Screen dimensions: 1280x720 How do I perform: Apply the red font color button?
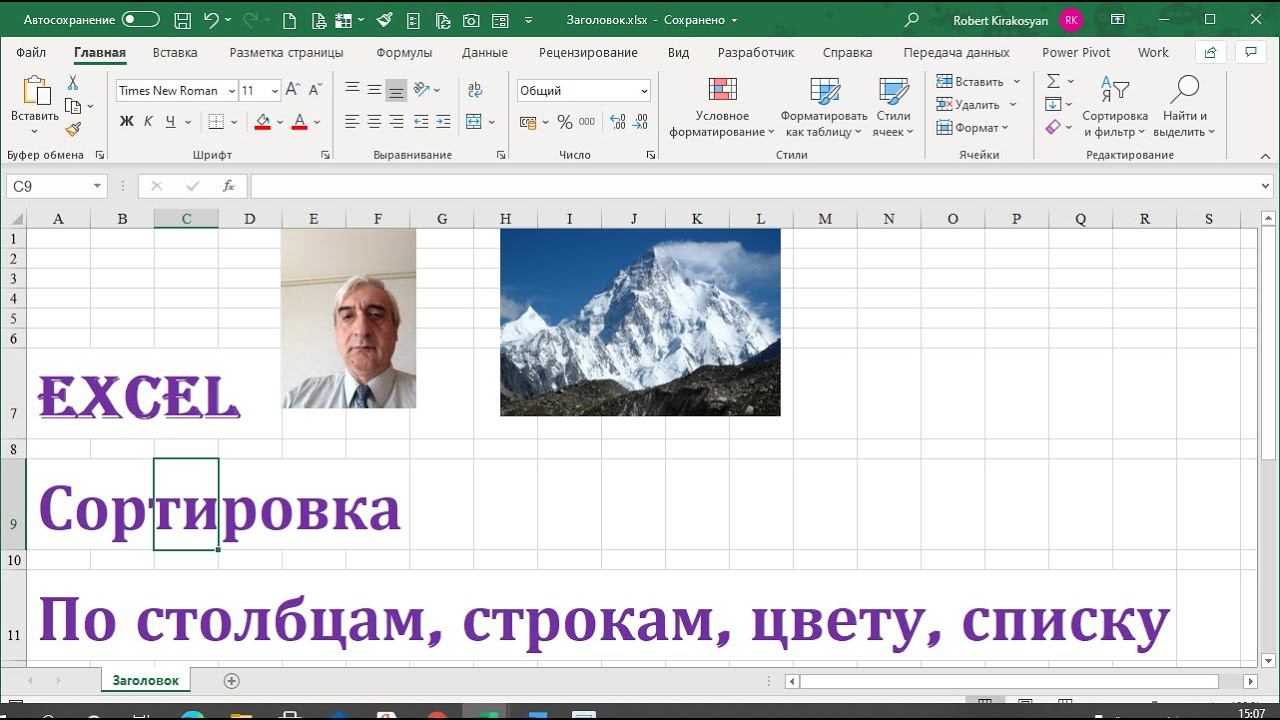pyautogui.click(x=299, y=122)
